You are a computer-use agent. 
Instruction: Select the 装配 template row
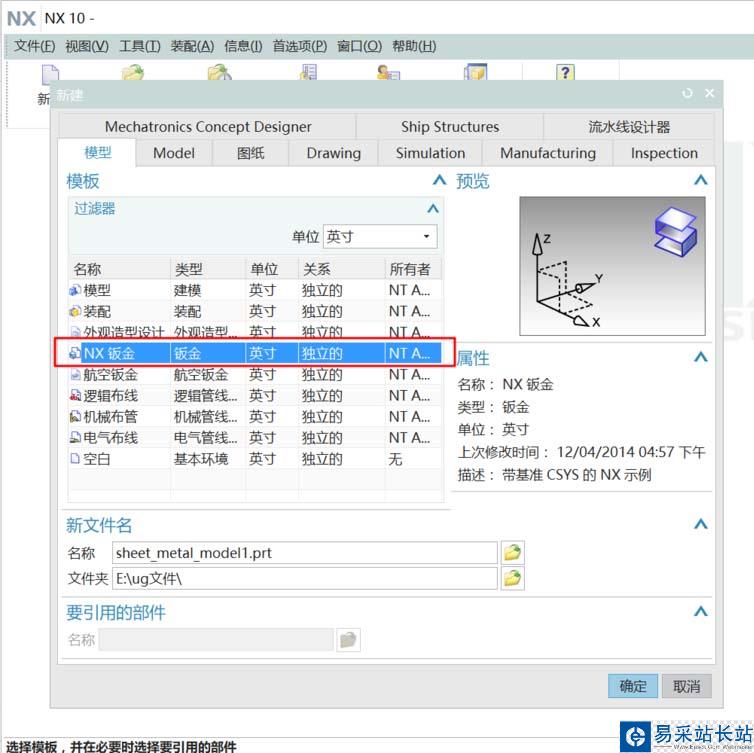255,311
